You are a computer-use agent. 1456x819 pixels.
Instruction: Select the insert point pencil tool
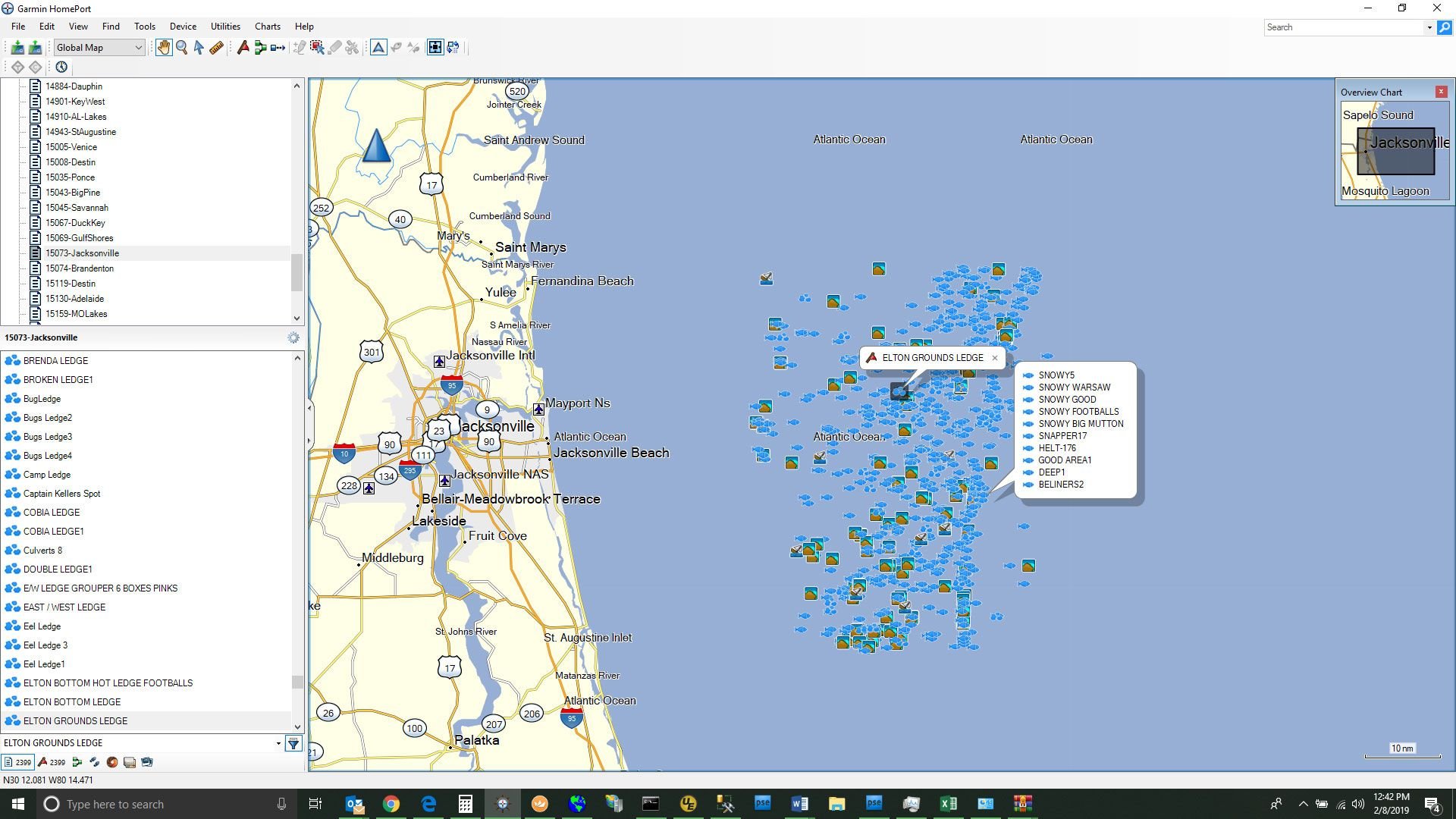pyautogui.click(x=300, y=48)
